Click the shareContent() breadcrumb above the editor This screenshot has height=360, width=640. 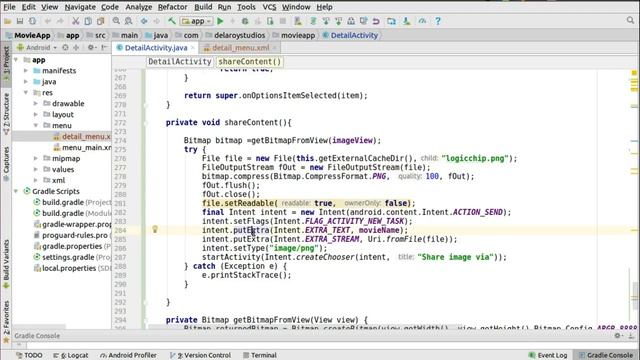(249, 62)
